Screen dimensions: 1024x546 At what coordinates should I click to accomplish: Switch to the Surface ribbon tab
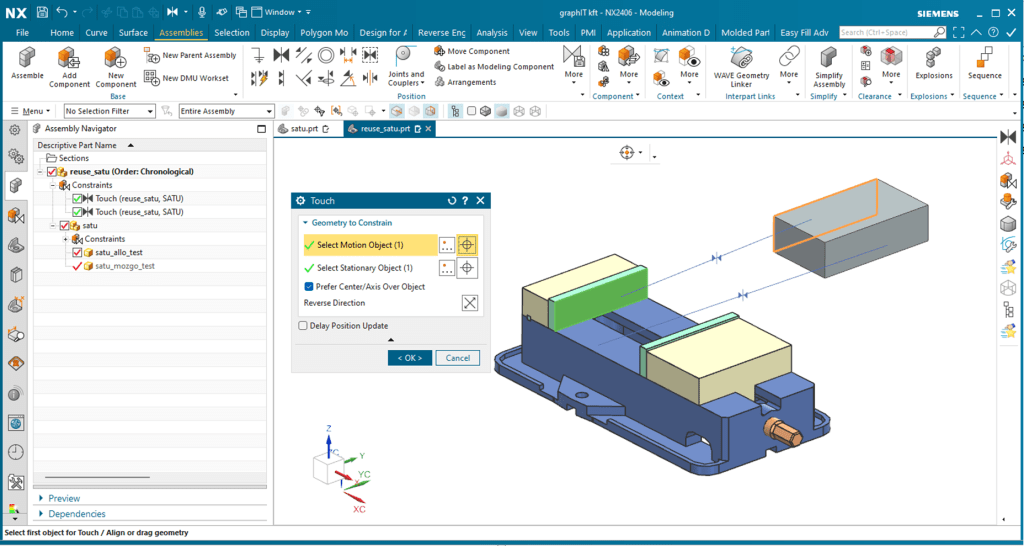click(x=133, y=33)
